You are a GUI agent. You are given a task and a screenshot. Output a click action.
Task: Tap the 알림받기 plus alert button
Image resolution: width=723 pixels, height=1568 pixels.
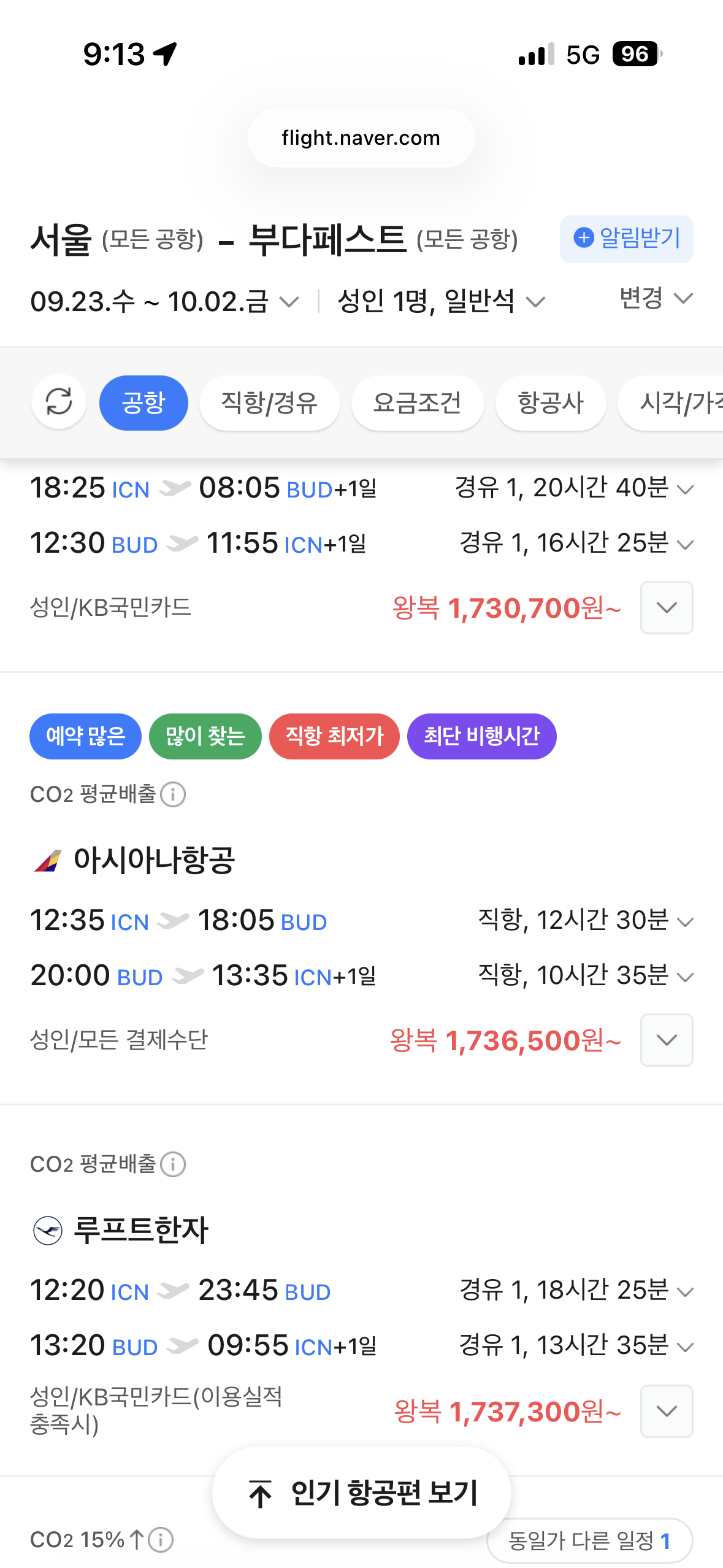pyautogui.click(x=626, y=239)
